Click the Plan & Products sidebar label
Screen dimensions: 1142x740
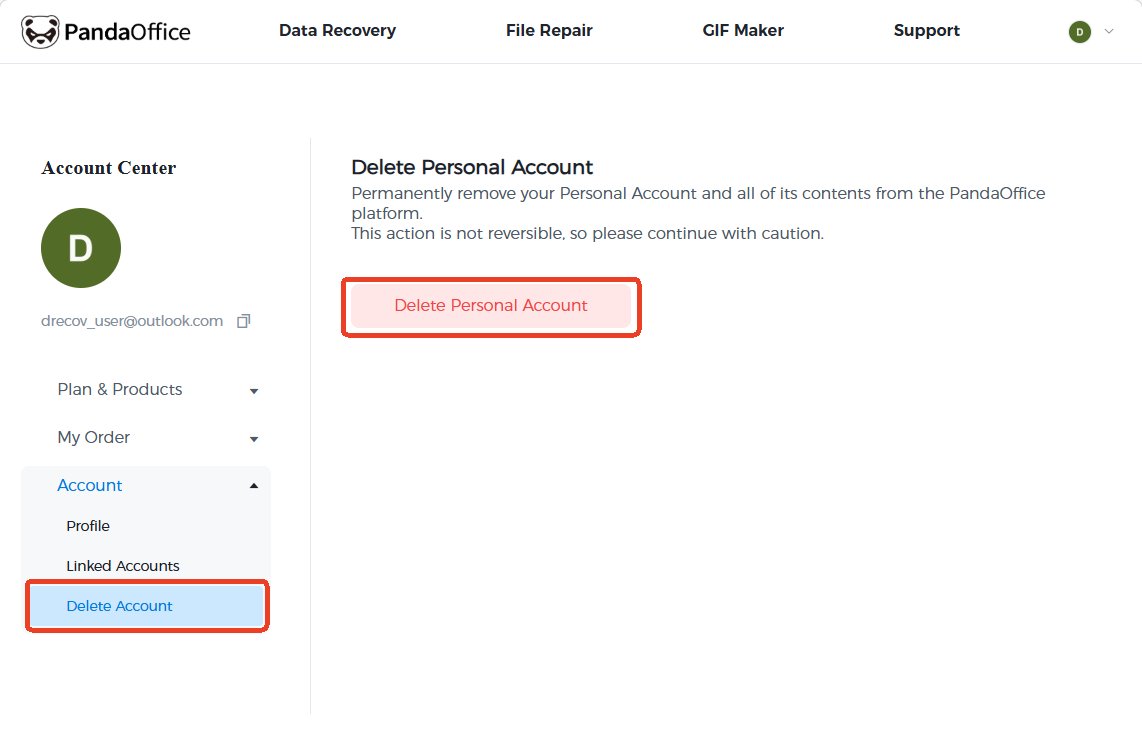(x=120, y=390)
